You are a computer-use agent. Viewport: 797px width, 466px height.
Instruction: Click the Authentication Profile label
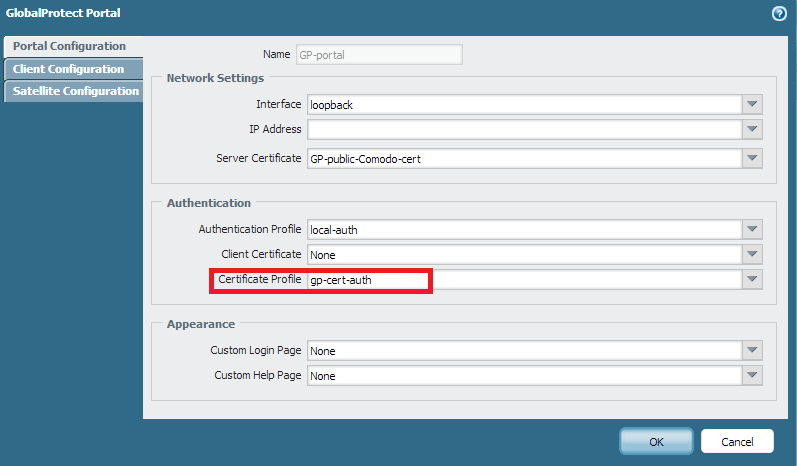coord(250,229)
